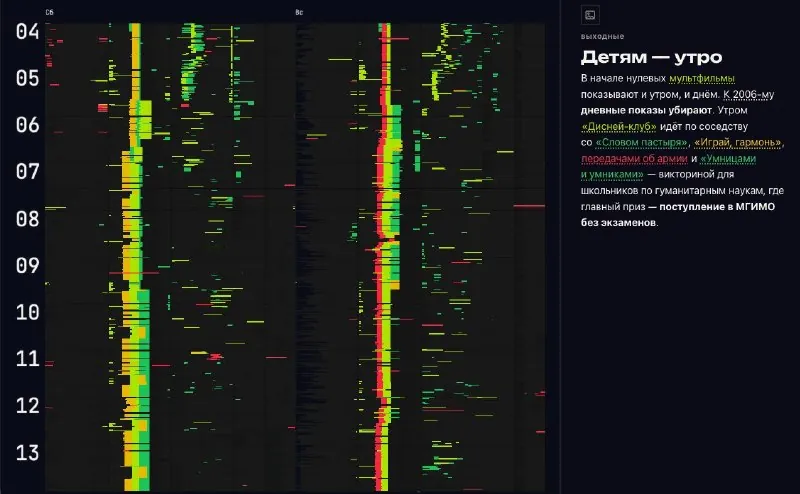Click the bold «дневные показы убирают» text

coord(646,110)
